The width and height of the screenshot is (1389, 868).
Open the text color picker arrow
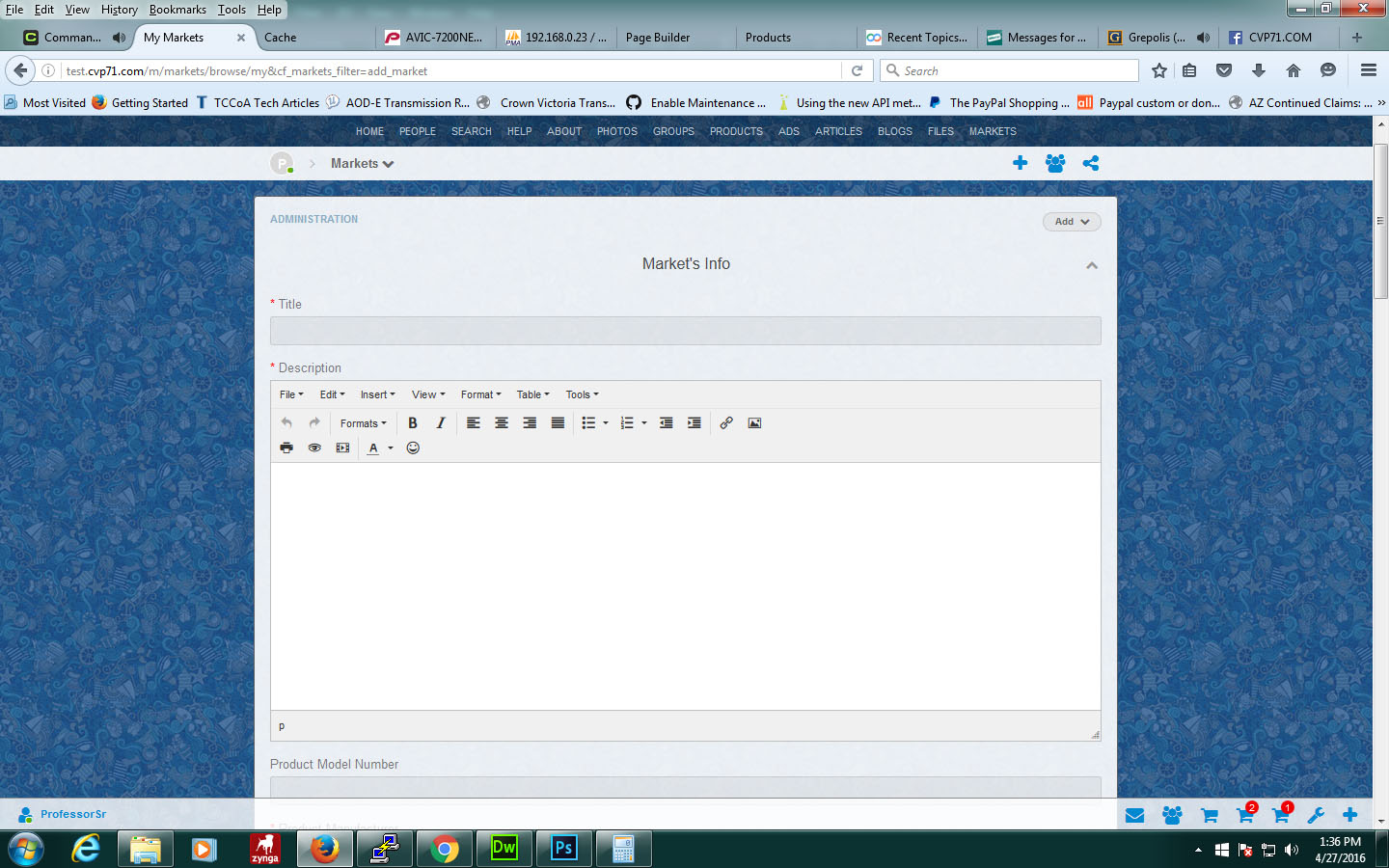[391, 448]
